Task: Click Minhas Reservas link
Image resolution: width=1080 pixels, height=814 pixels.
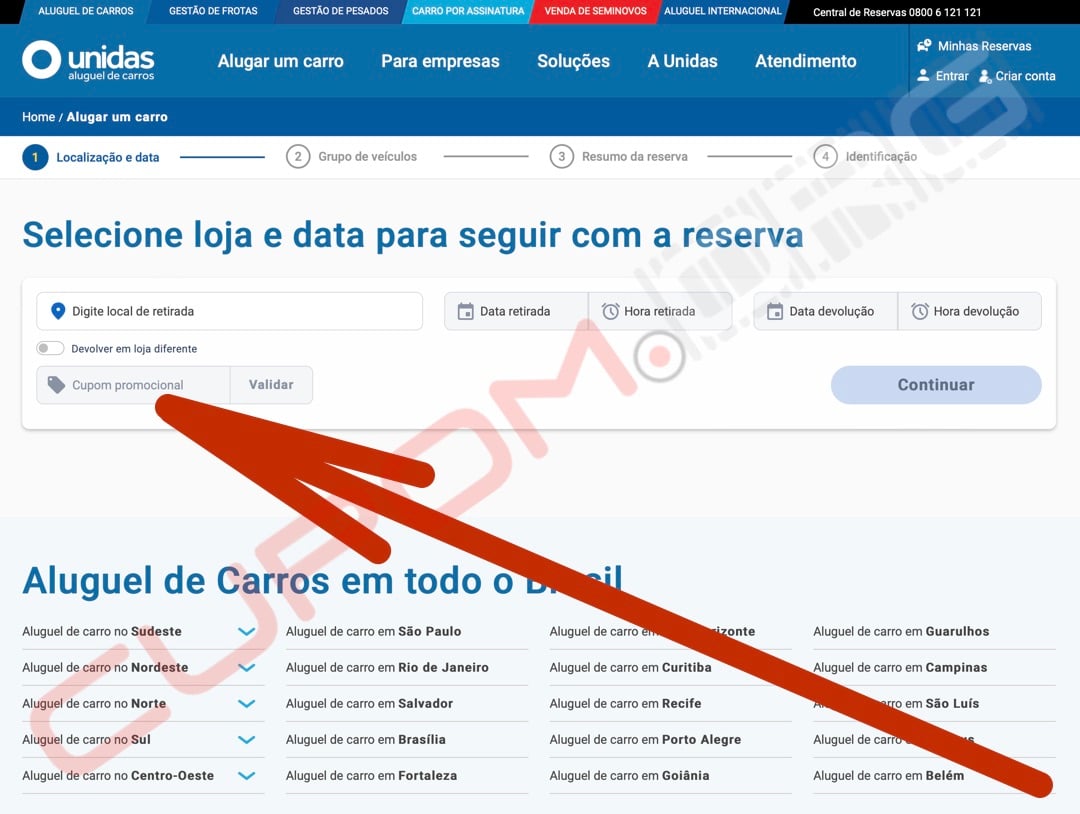Action: coord(984,46)
